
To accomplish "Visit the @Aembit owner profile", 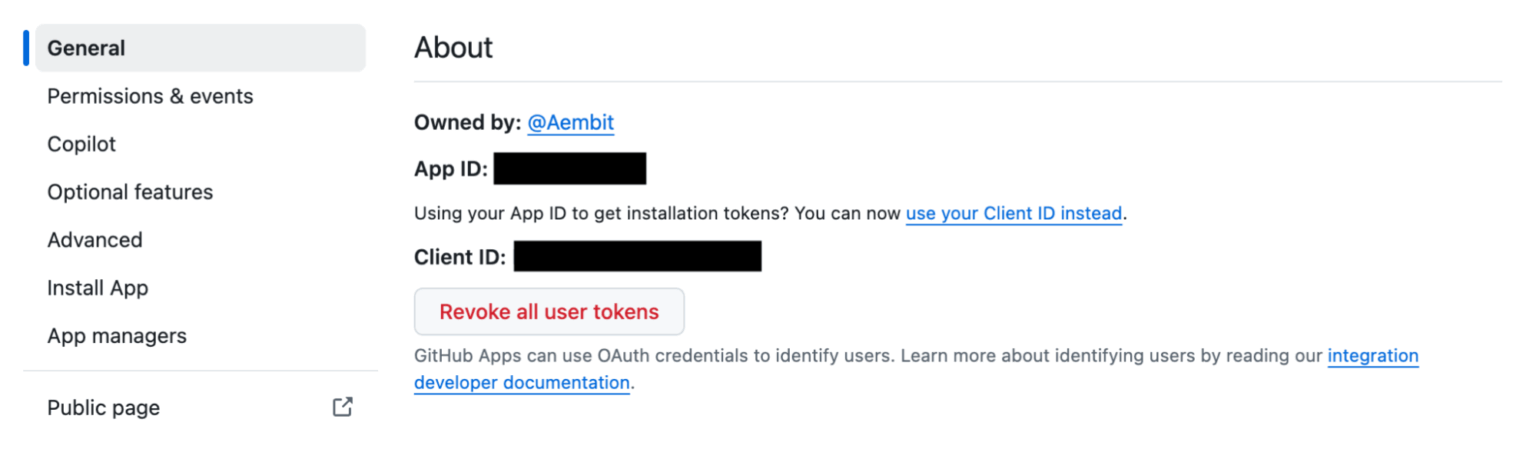I will (570, 123).
